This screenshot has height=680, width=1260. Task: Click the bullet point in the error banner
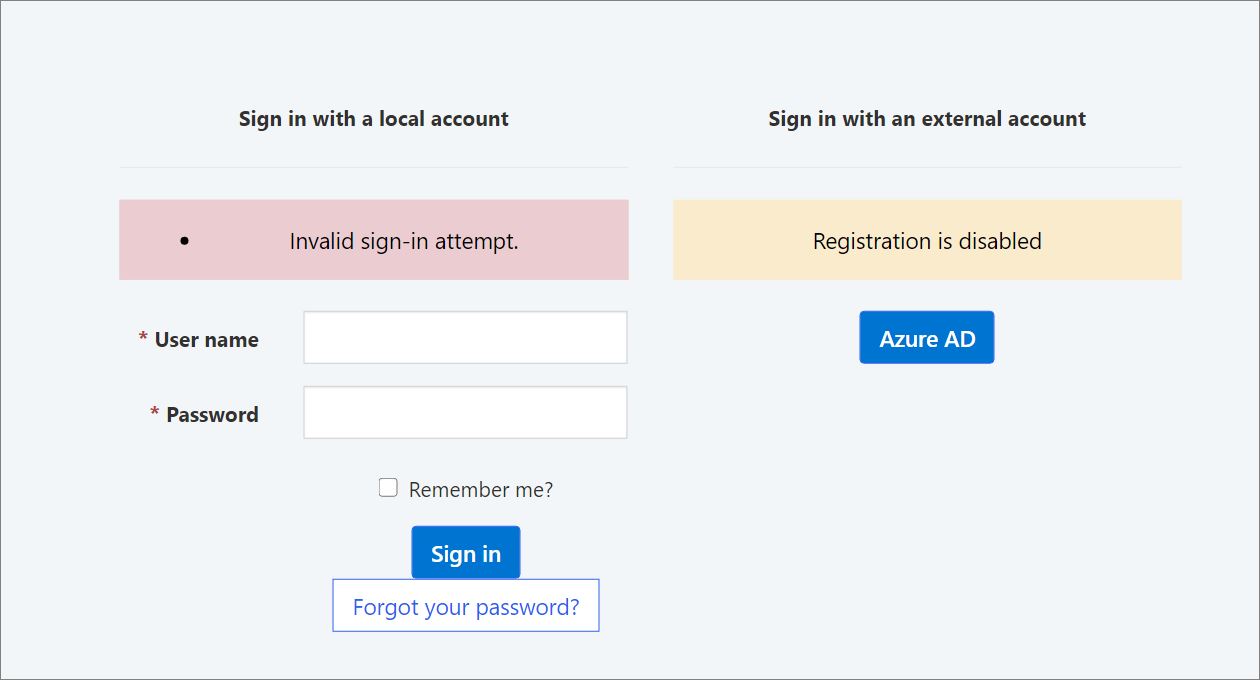pos(184,240)
